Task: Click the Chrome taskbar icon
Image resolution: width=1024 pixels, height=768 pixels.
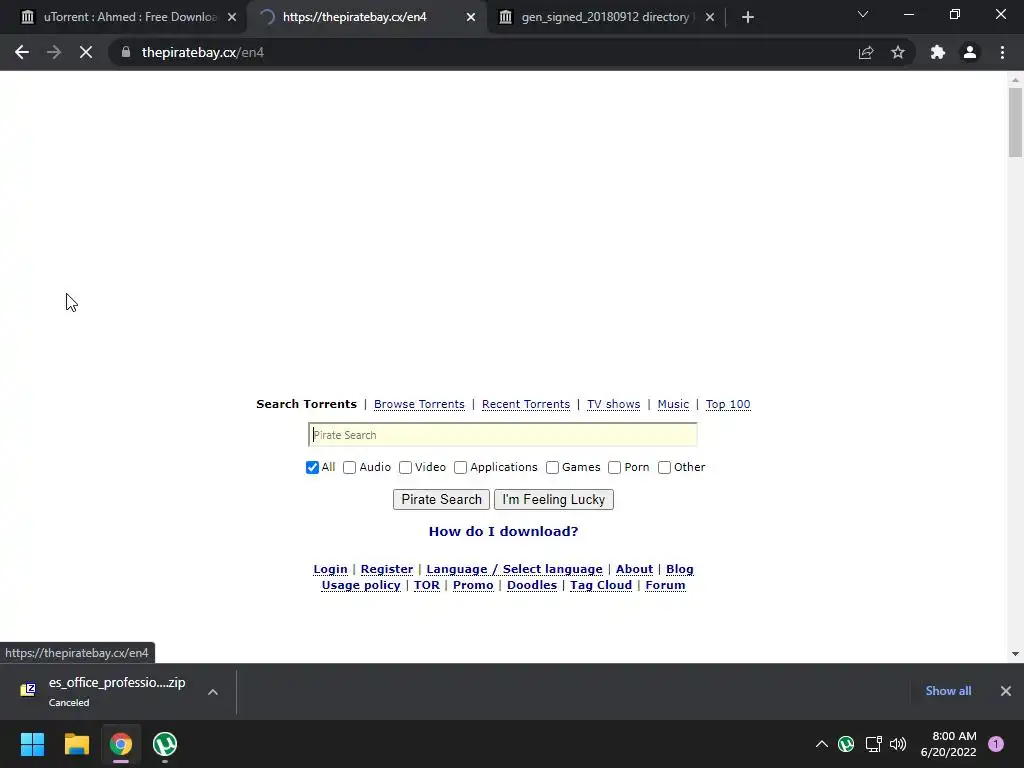Action: pyautogui.click(x=121, y=744)
